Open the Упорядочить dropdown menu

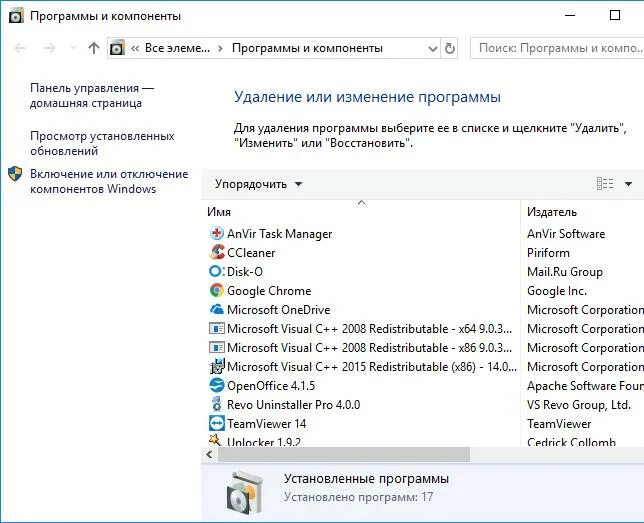pos(258,184)
